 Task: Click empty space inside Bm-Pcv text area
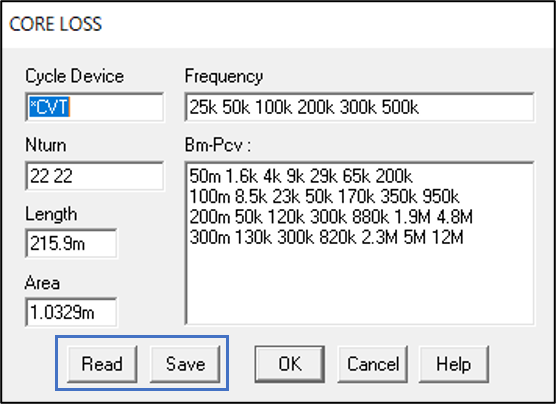tap(359, 286)
